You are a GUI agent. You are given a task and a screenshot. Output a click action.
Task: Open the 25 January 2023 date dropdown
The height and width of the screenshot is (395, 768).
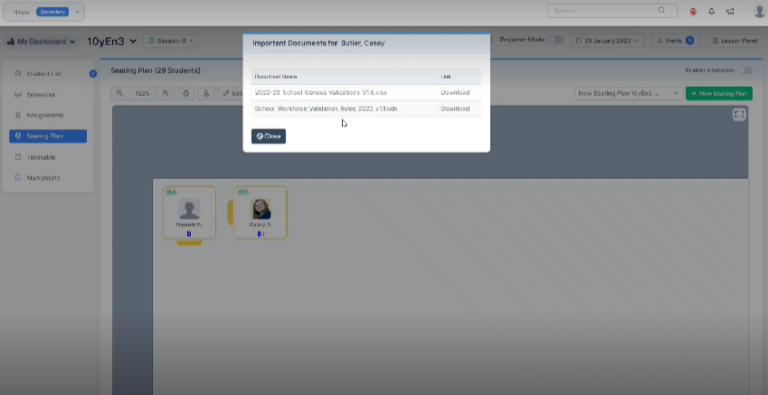pos(607,41)
